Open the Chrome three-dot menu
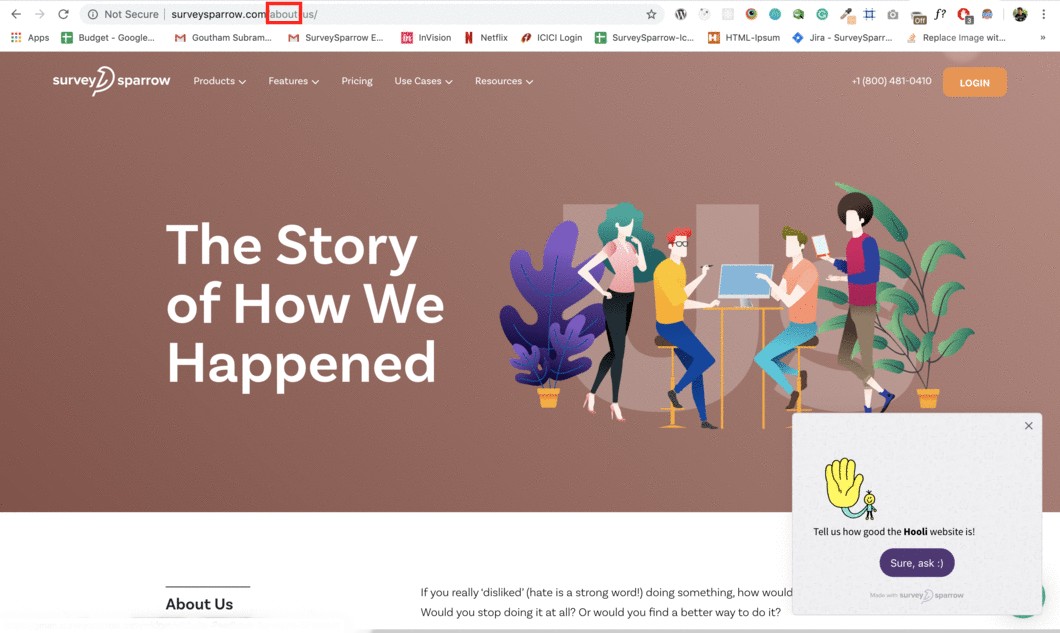 [x=1044, y=14]
